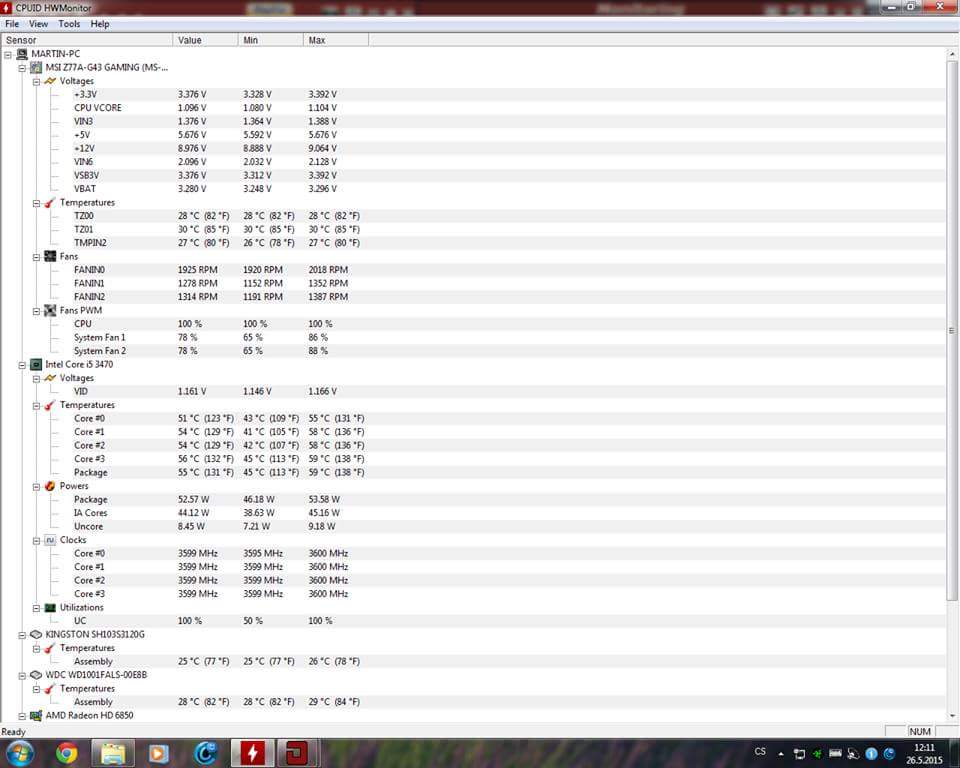Collapse the MSI Z77A-G43 GAMING node
960x768 pixels.
point(22,68)
